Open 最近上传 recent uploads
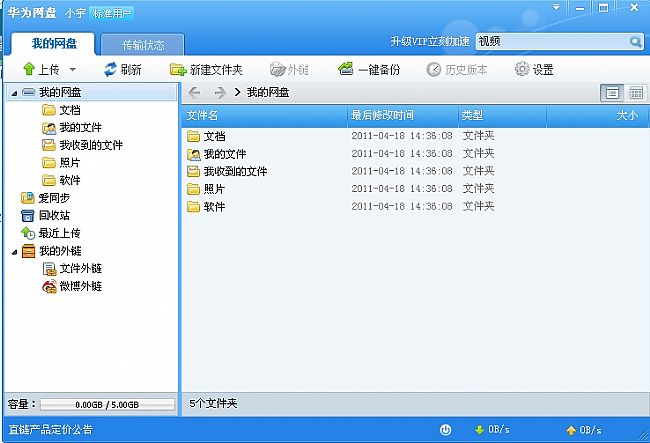 tap(51, 233)
